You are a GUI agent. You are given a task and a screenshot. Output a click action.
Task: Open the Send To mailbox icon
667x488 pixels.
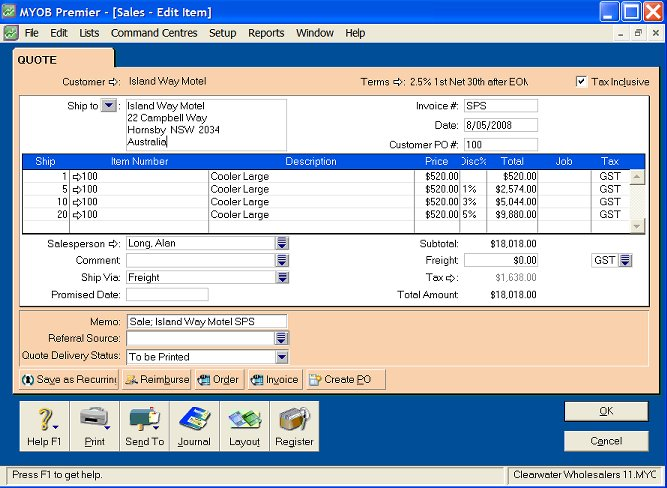pyautogui.click(x=145, y=426)
